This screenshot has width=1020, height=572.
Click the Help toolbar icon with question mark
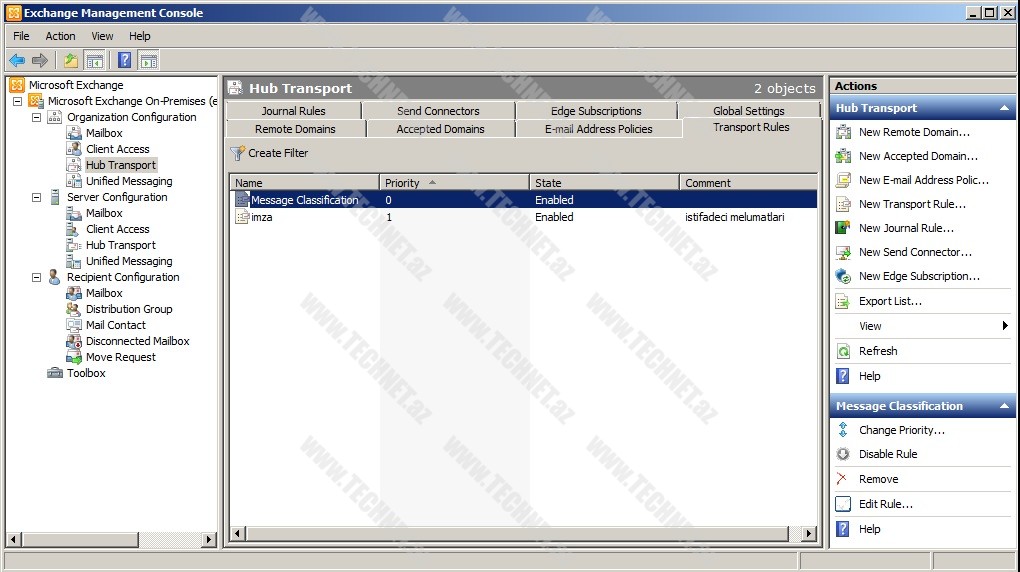coord(124,60)
